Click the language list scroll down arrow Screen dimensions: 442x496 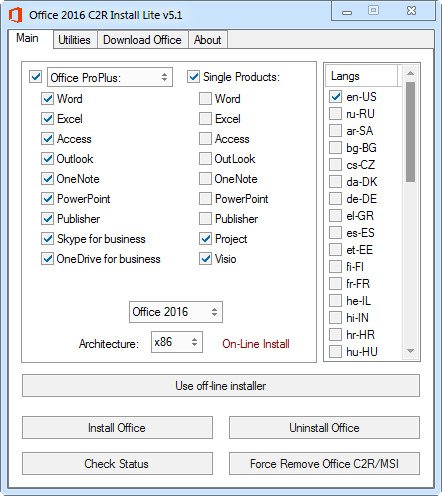[x=411, y=351]
